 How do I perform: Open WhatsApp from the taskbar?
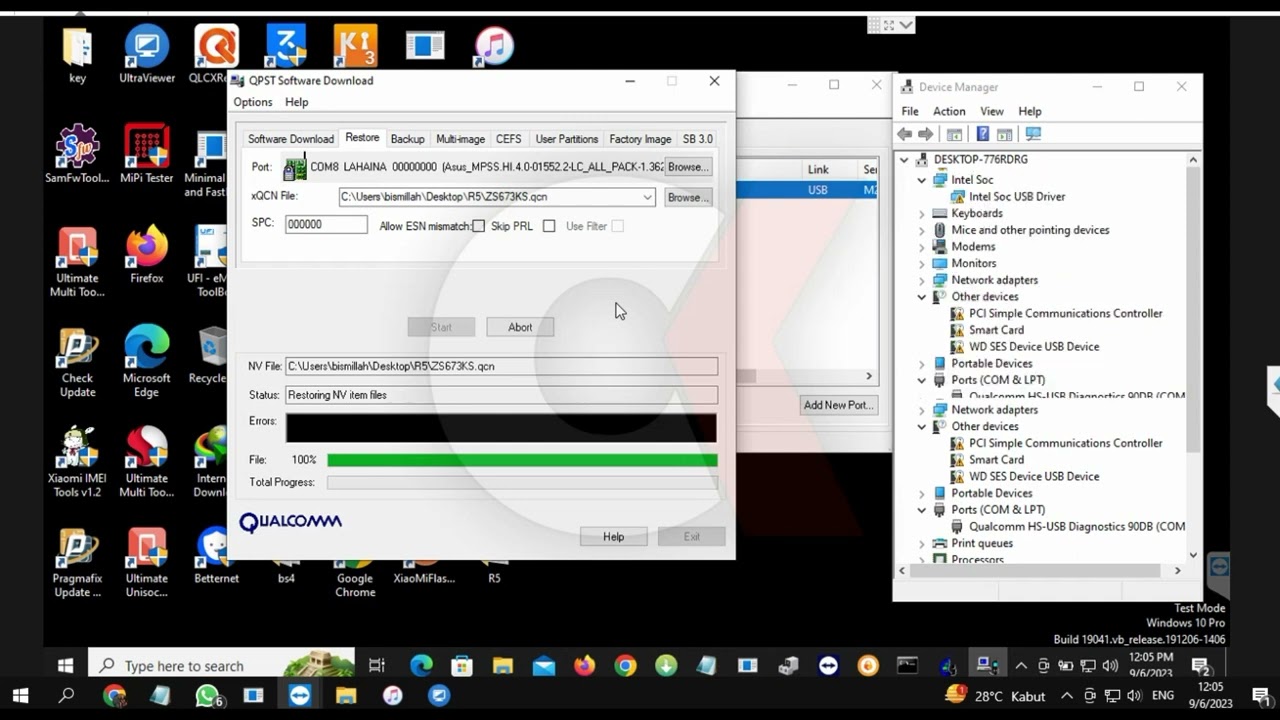click(207, 696)
